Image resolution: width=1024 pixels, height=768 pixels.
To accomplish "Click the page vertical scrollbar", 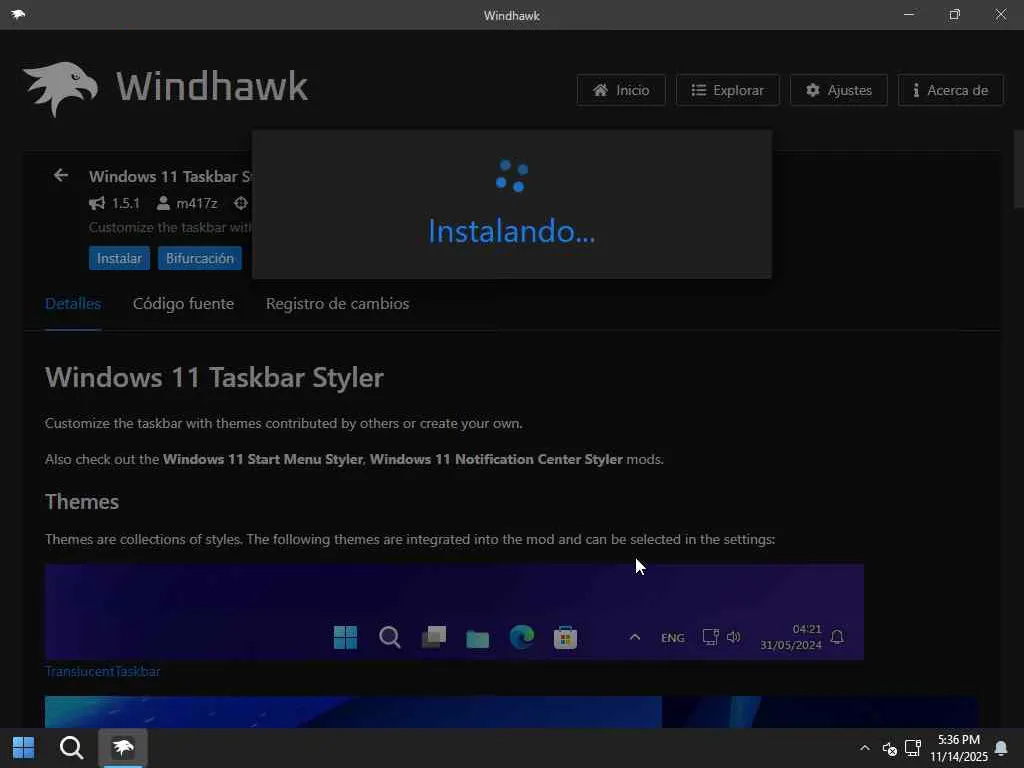I will pyautogui.click(x=1018, y=170).
